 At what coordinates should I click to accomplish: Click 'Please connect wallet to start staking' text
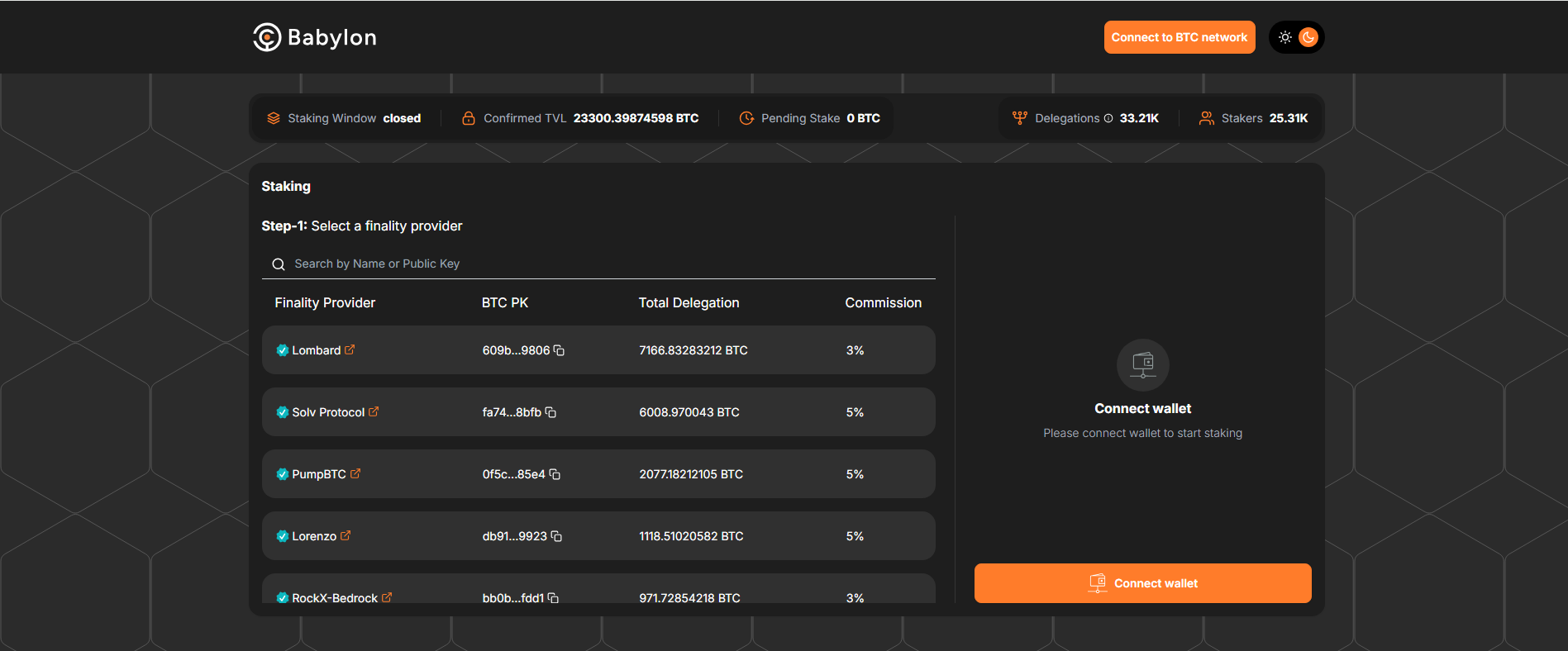[x=1143, y=433]
